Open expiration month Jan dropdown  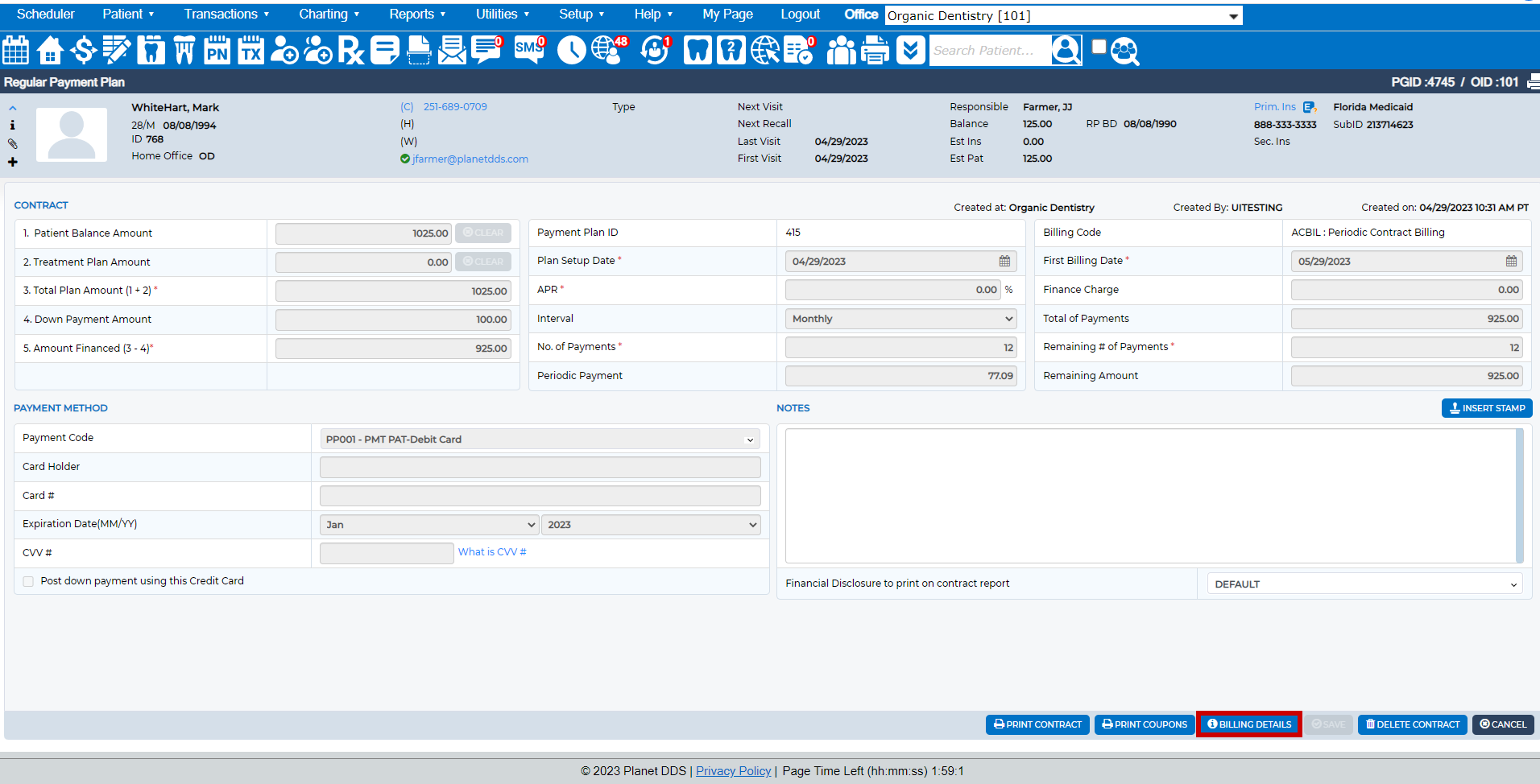tap(429, 525)
